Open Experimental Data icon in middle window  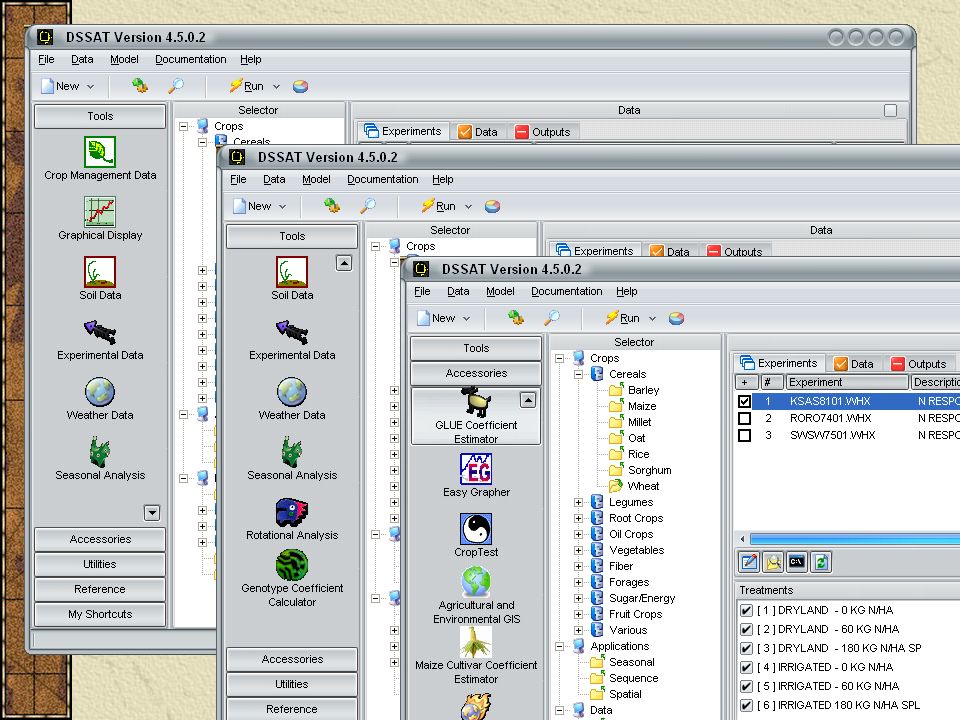pos(292,331)
